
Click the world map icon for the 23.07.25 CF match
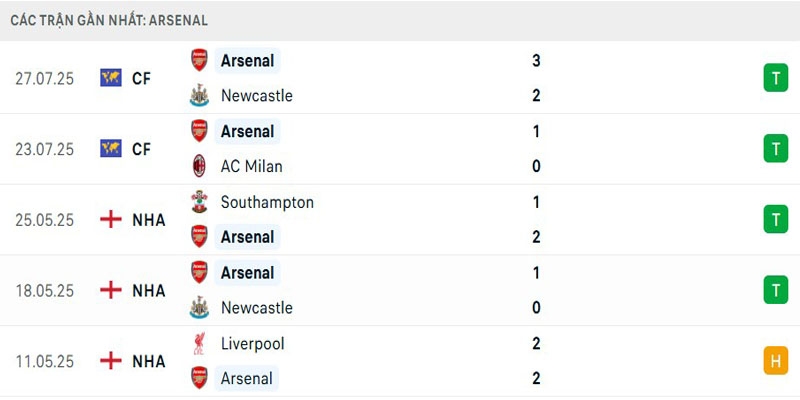pos(111,149)
